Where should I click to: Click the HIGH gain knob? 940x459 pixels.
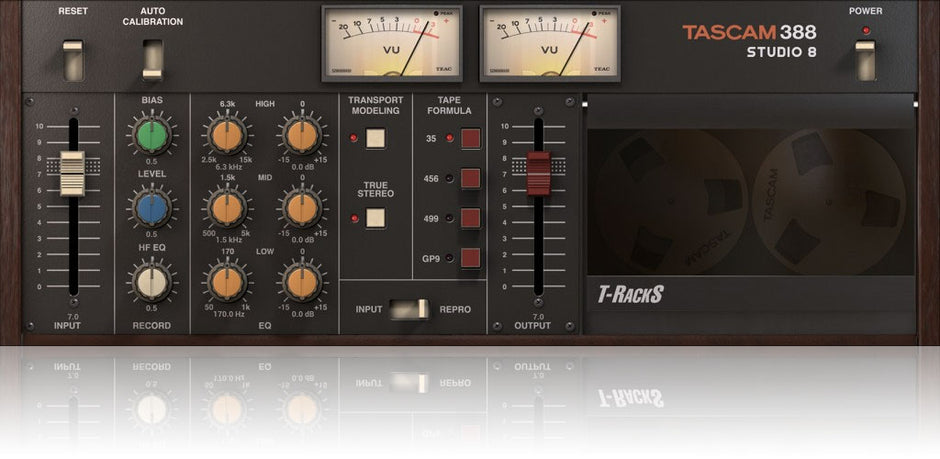[x=302, y=135]
